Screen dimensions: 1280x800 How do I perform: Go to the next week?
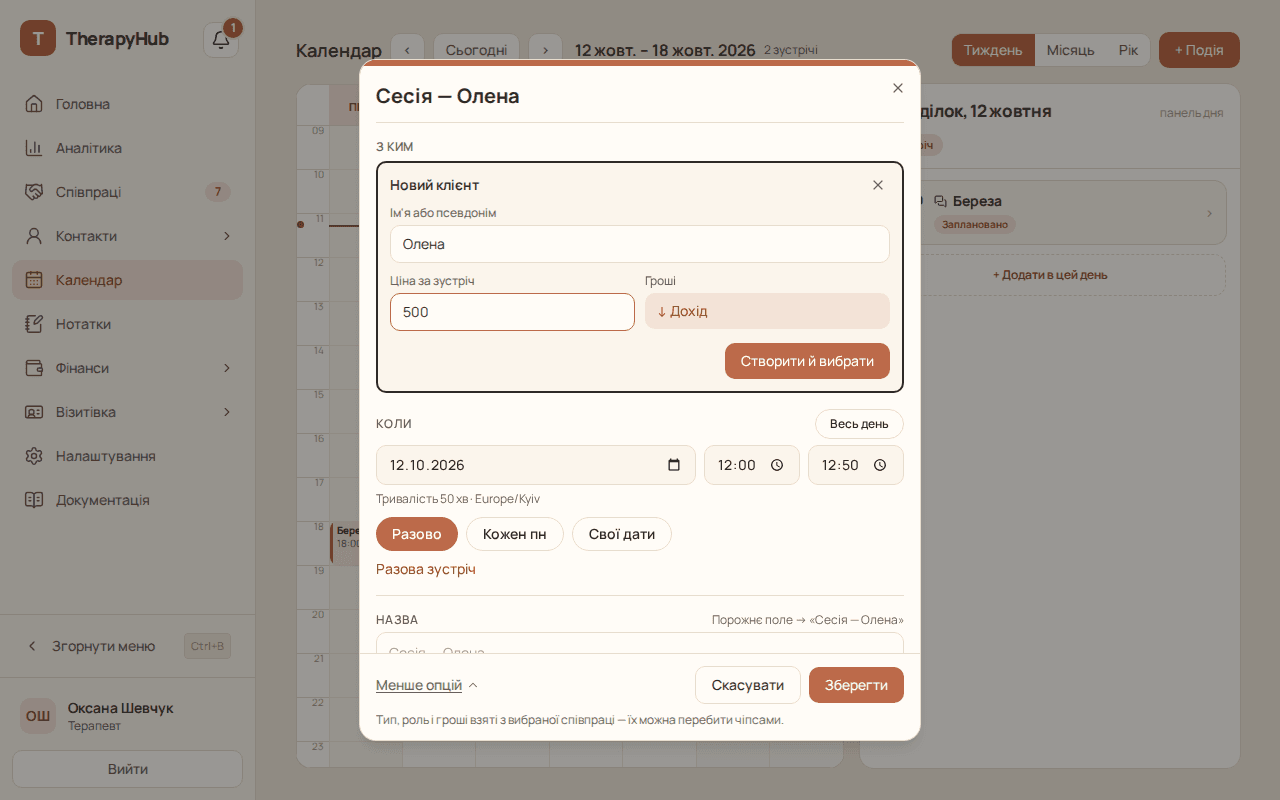(x=545, y=50)
